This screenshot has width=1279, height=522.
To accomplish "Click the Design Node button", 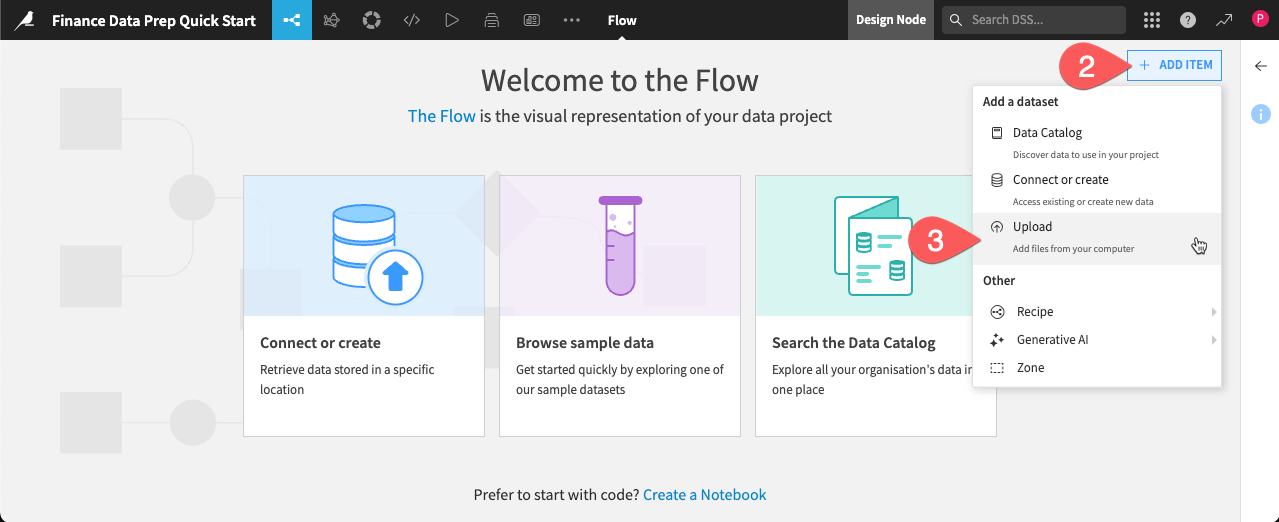I will pyautogui.click(x=891, y=20).
